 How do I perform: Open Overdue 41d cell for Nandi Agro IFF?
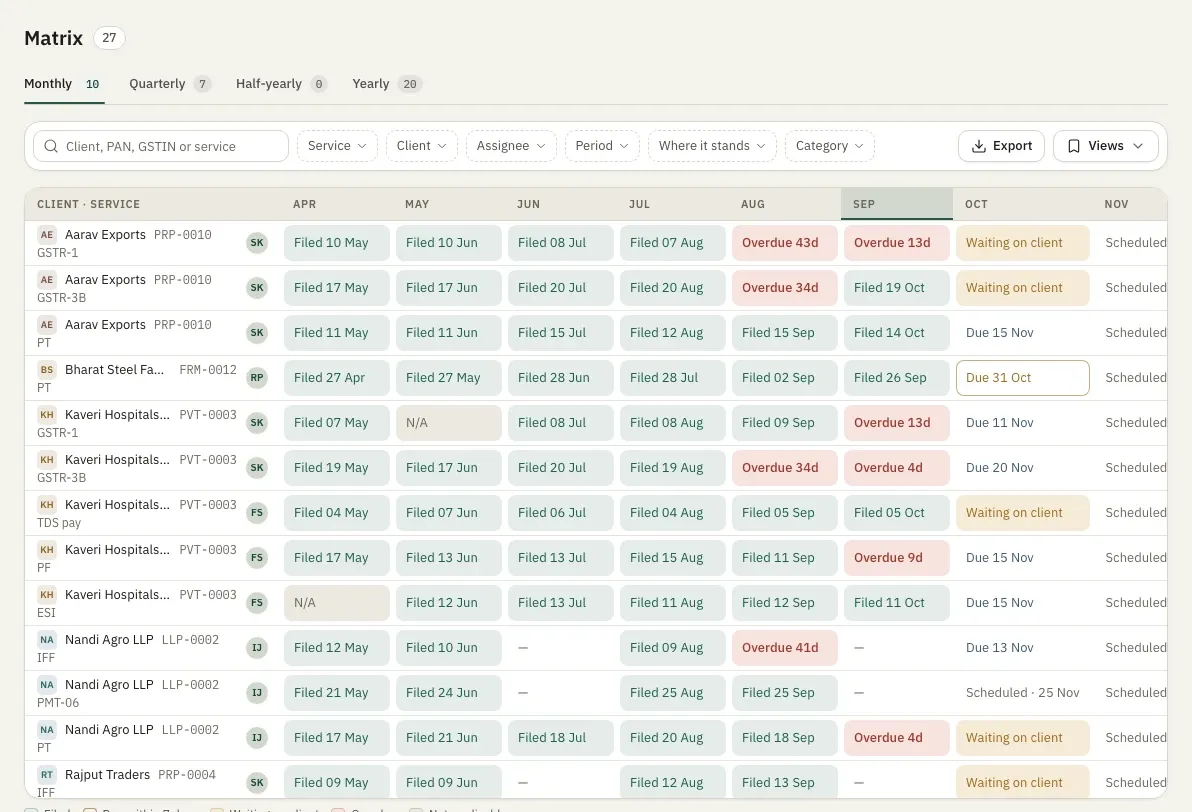(x=785, y=648)
